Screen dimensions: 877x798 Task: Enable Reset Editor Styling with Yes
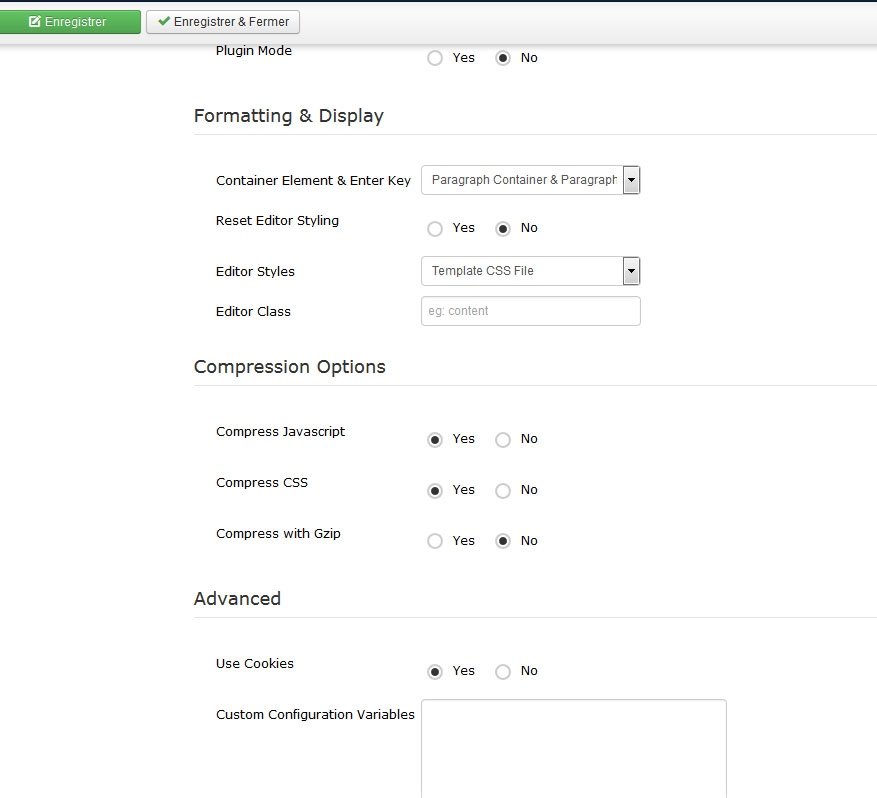(x=435, y=229)
